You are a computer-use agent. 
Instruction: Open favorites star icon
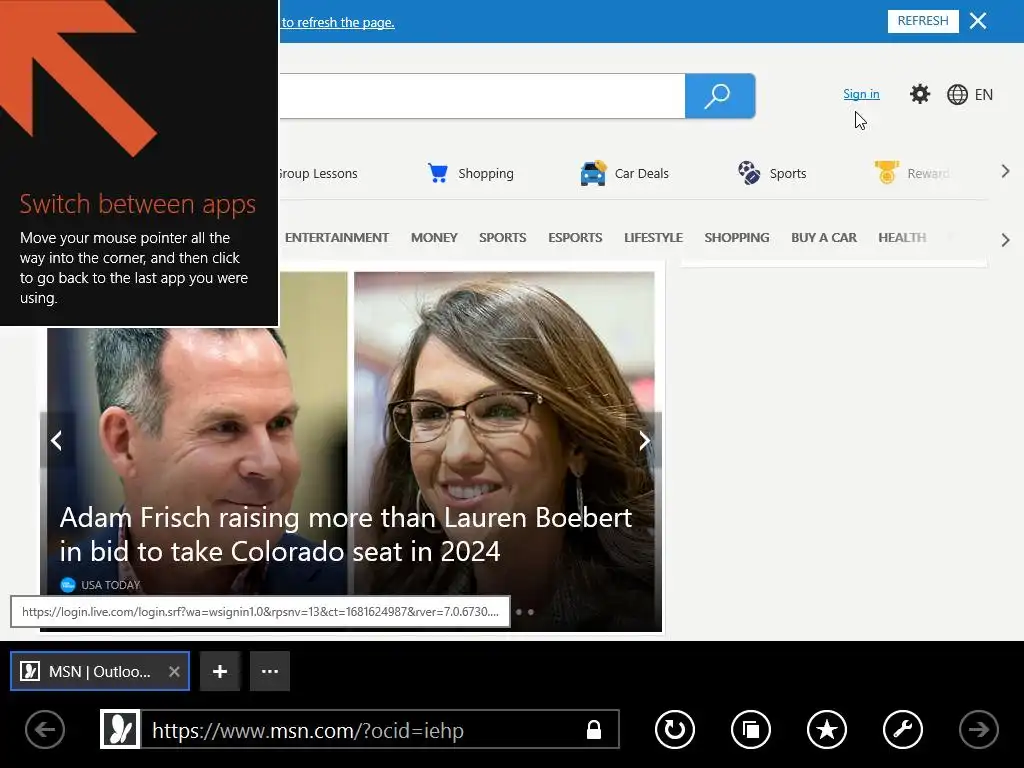click(827, 729)
